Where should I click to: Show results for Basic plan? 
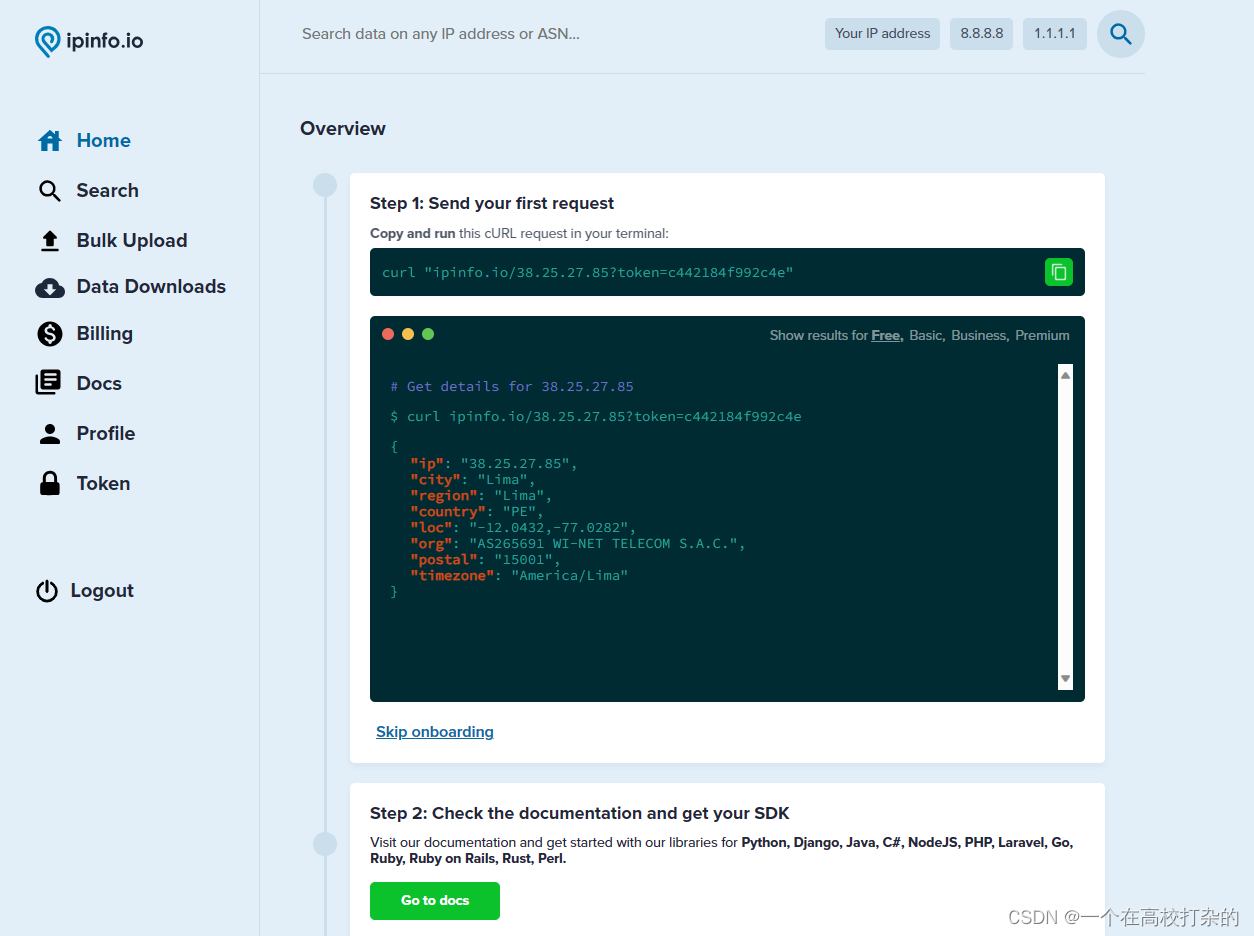926,336
